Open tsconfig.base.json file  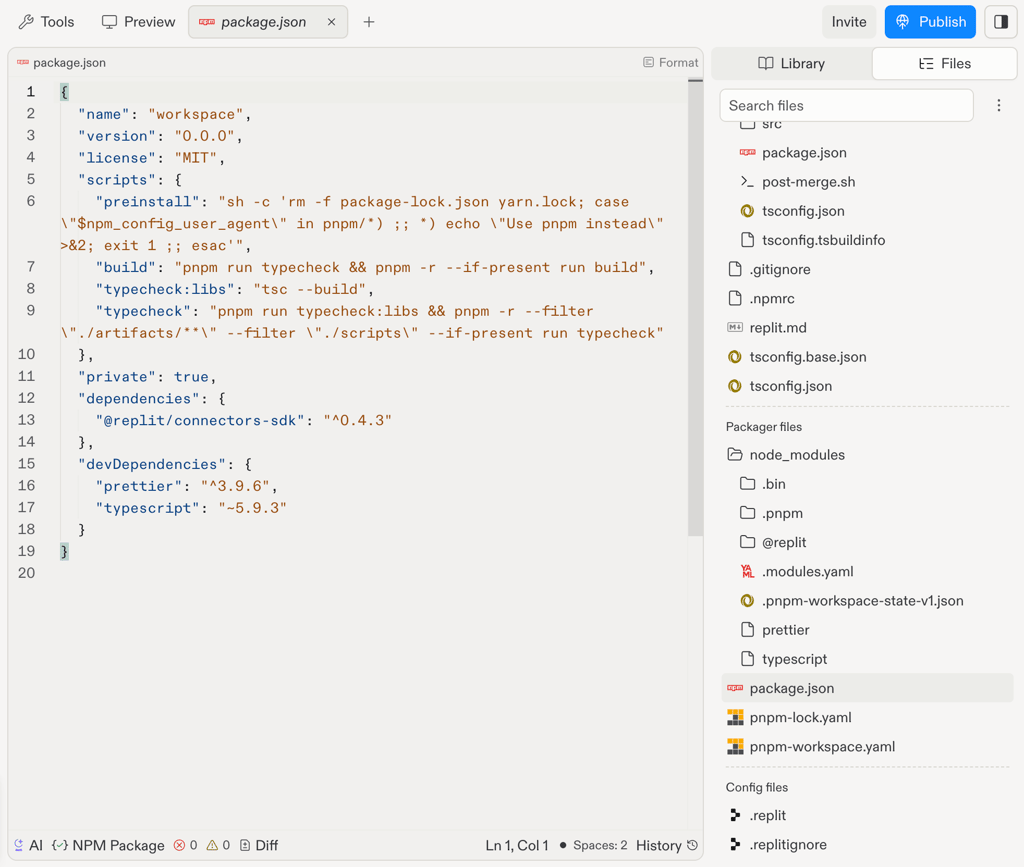click(x=807, y=357)
